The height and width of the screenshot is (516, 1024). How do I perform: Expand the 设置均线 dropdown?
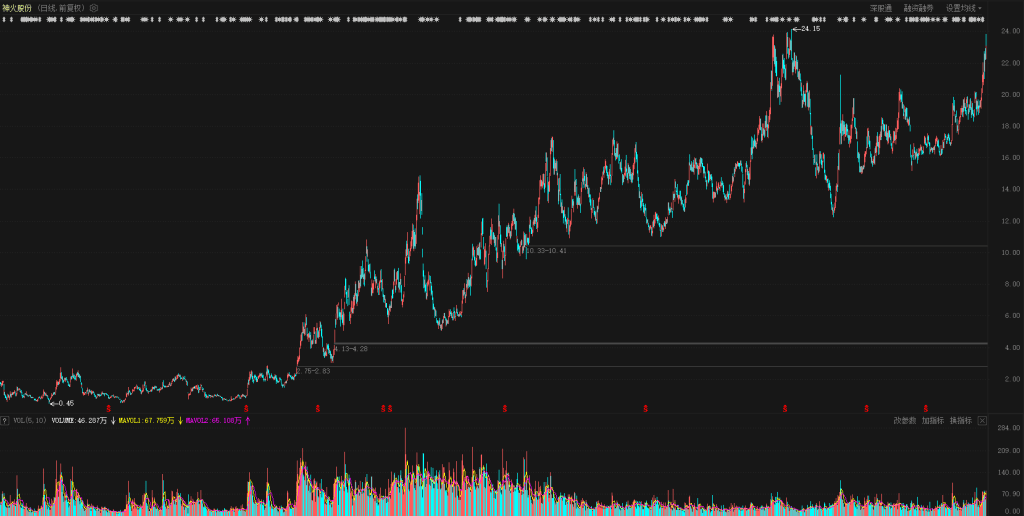point(964,8)
